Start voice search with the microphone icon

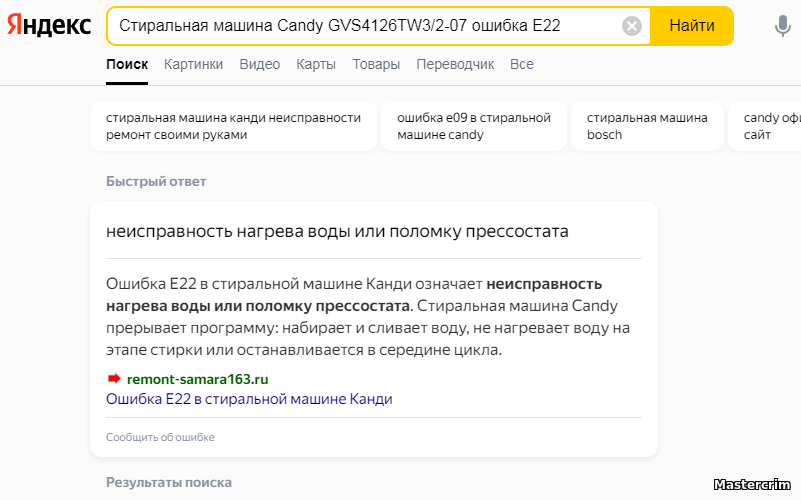point(782,26)
